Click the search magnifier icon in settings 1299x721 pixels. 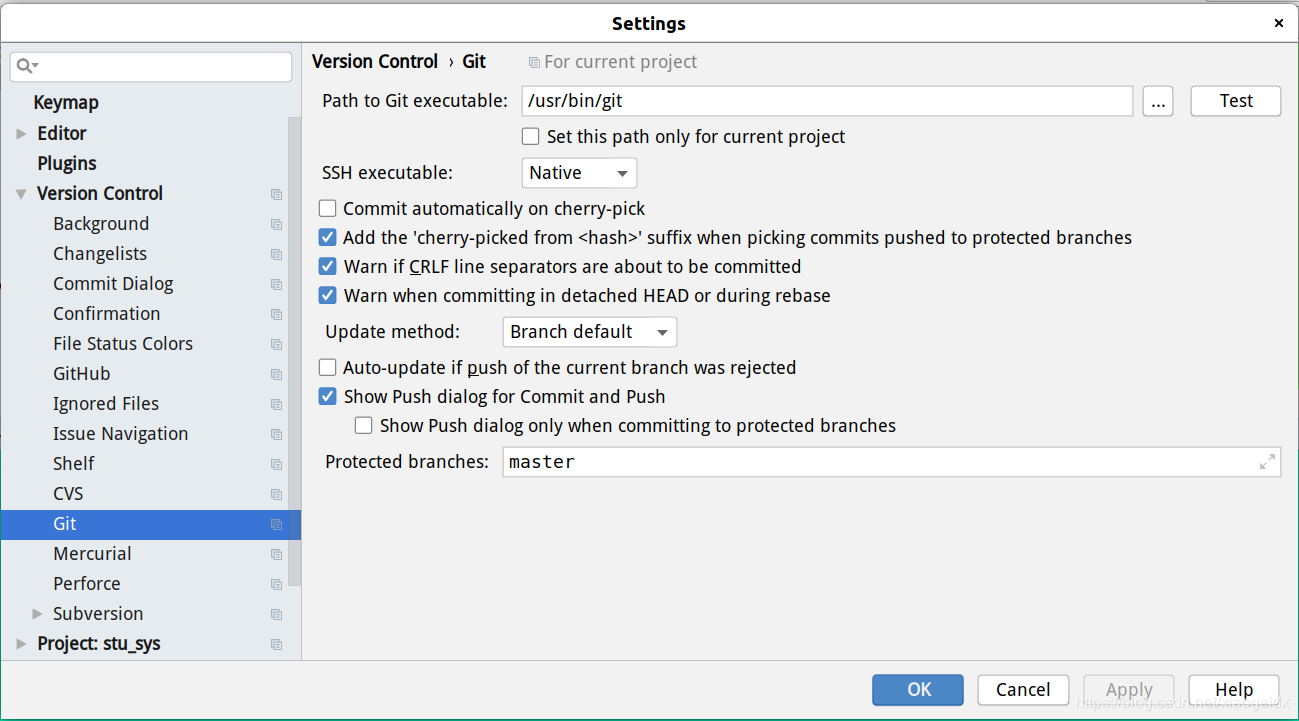coord(26,67)
